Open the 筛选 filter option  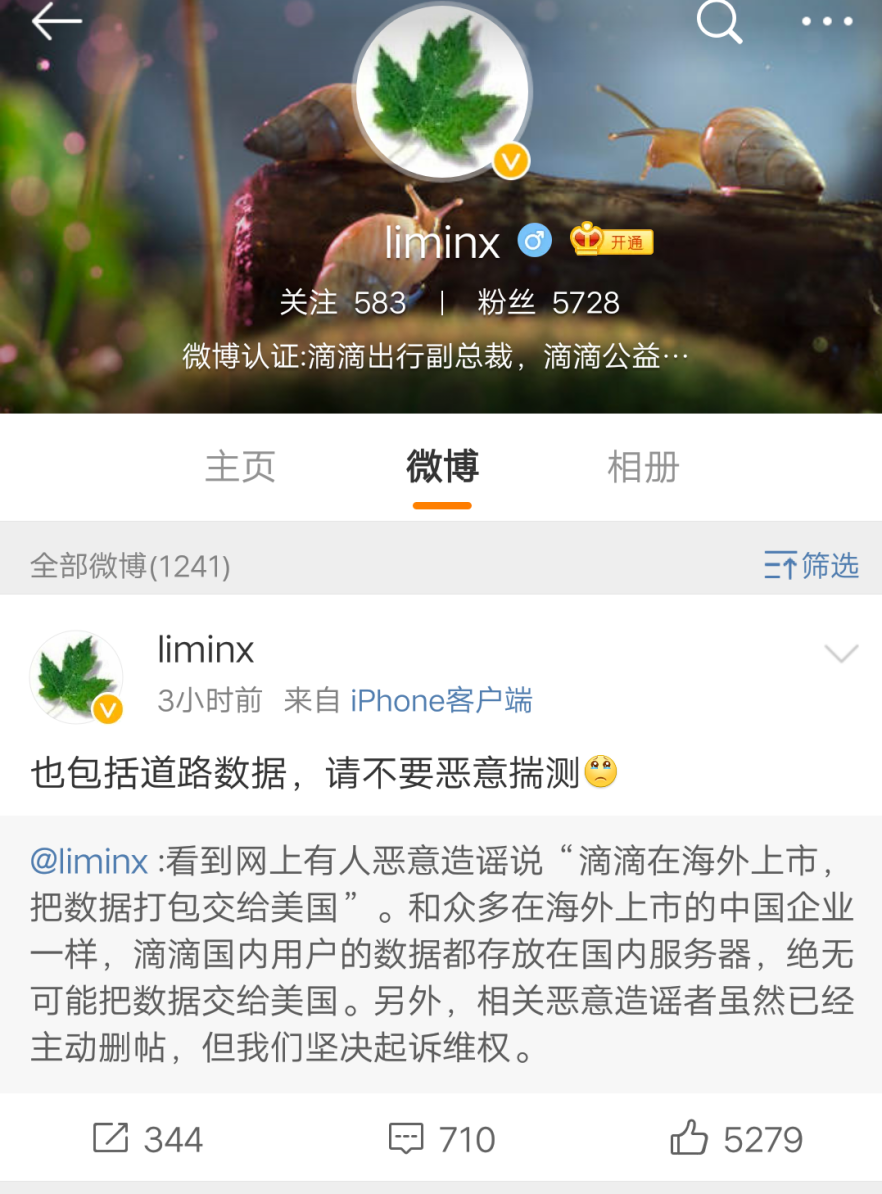pyautogui.click(x=811, y=566)
